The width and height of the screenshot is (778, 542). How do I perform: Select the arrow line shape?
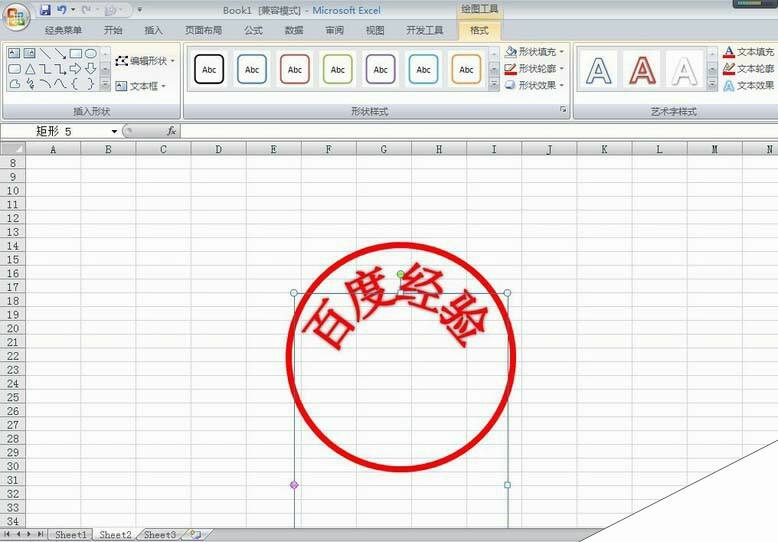coord(60,54)
